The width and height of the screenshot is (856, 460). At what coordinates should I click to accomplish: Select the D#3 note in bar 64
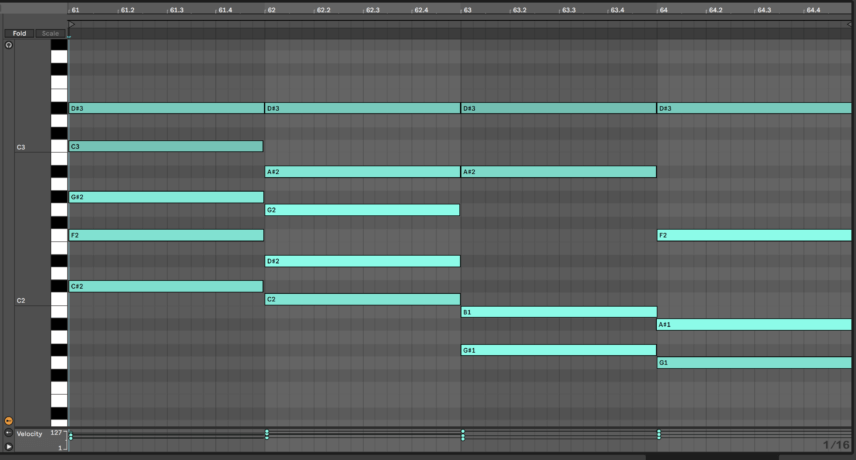[754, 108]
